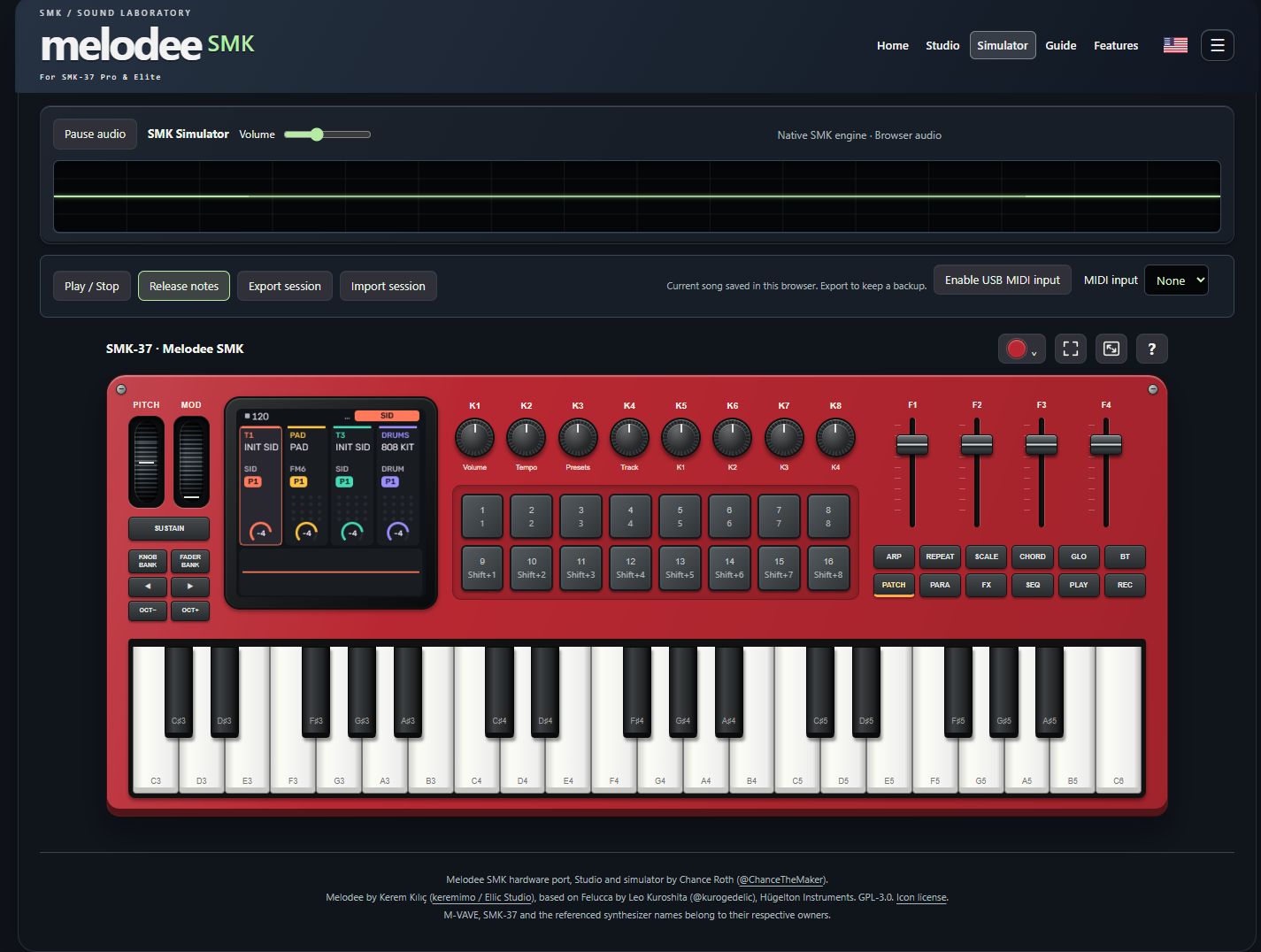Toggle the ARP button

pos(894,557)
